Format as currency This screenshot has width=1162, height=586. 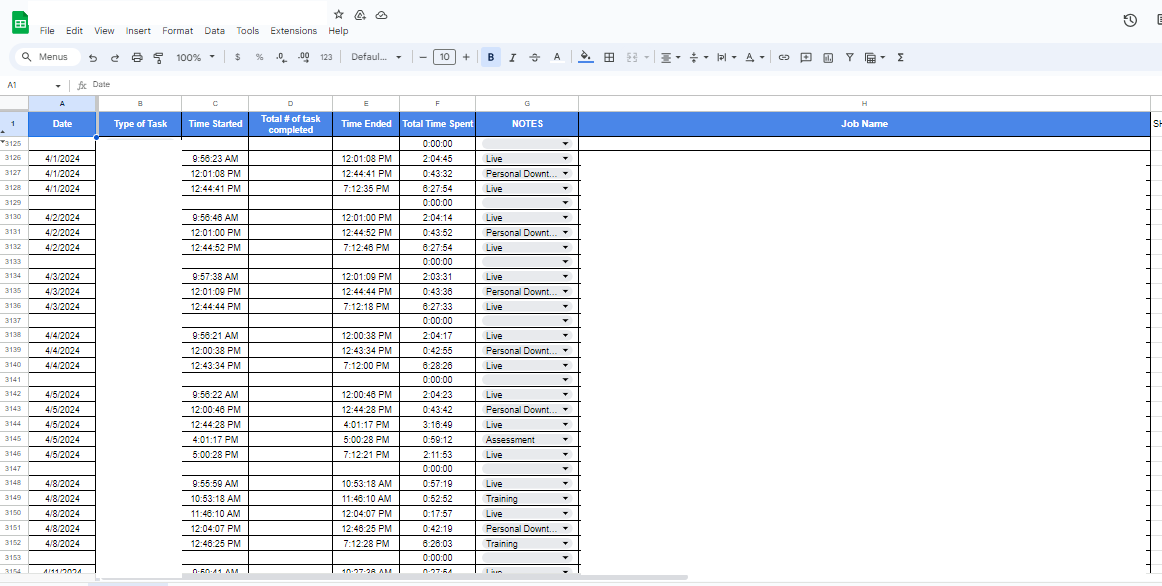(x=237, y=57)
